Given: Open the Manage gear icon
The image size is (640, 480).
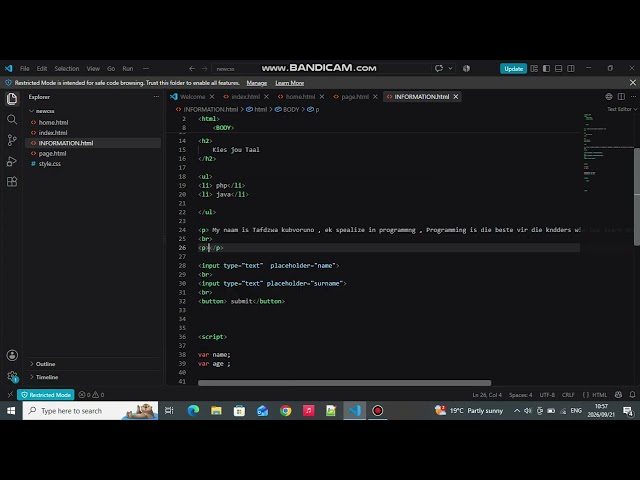Looking at the screenshot, I should pos(12,376).
